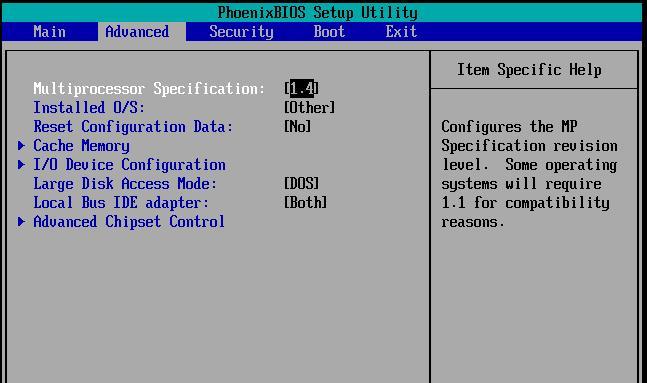Click the Item Specific Help heading

pyautogui.click(x=529, y=70)
